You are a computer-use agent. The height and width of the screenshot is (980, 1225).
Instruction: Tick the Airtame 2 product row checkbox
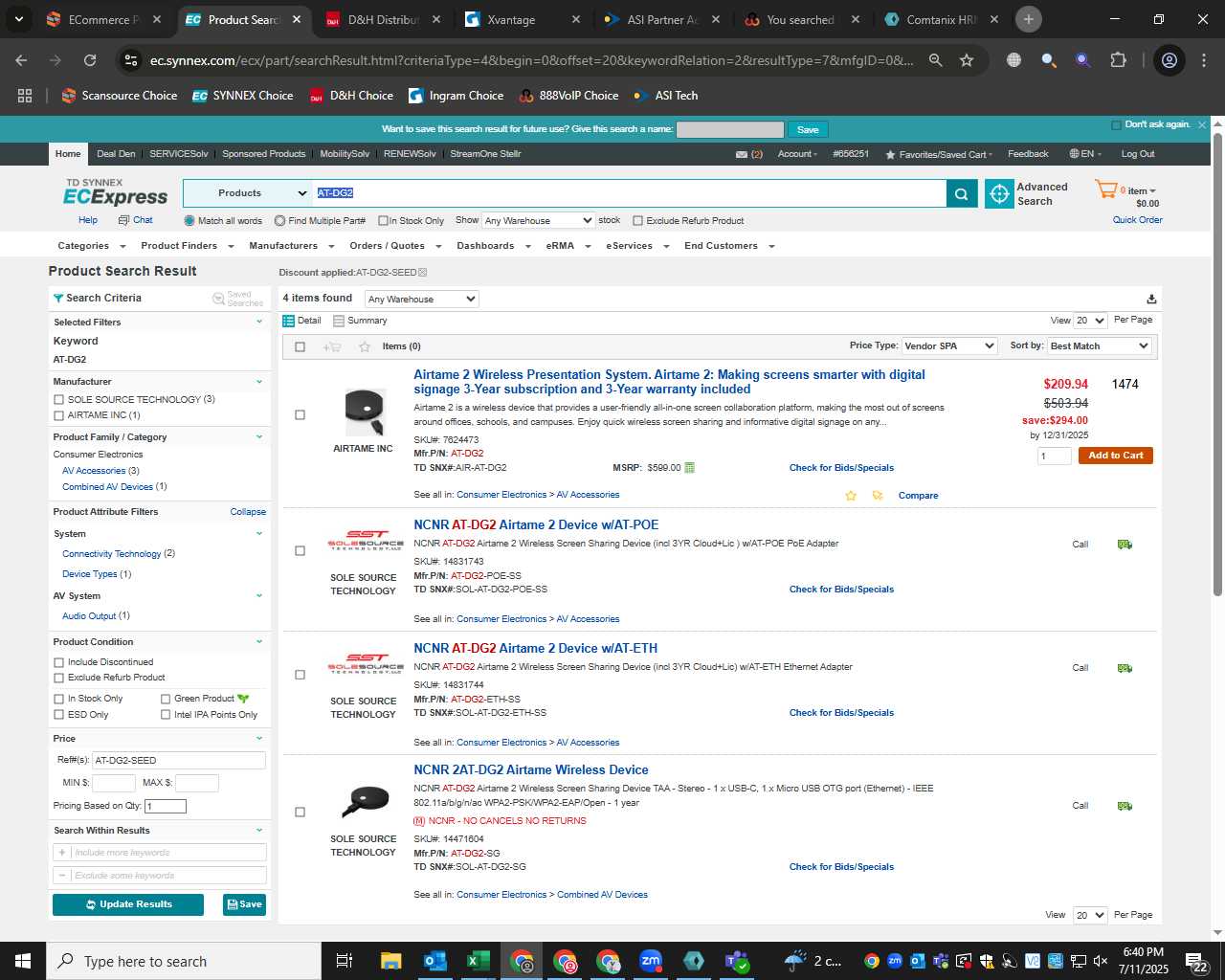tap(300, 415)
